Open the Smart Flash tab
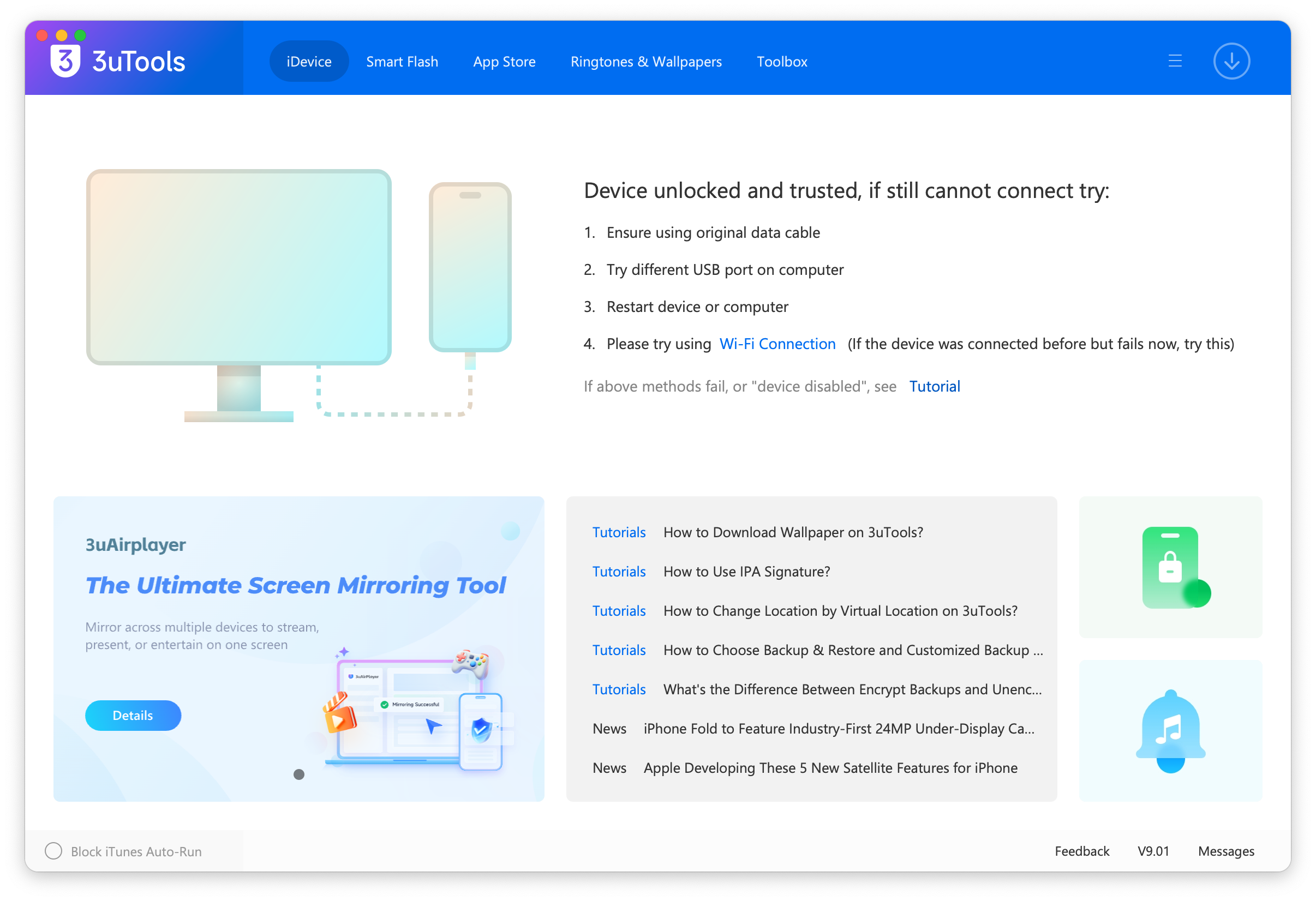The image size is (1316, 901). tap(402, 61)
